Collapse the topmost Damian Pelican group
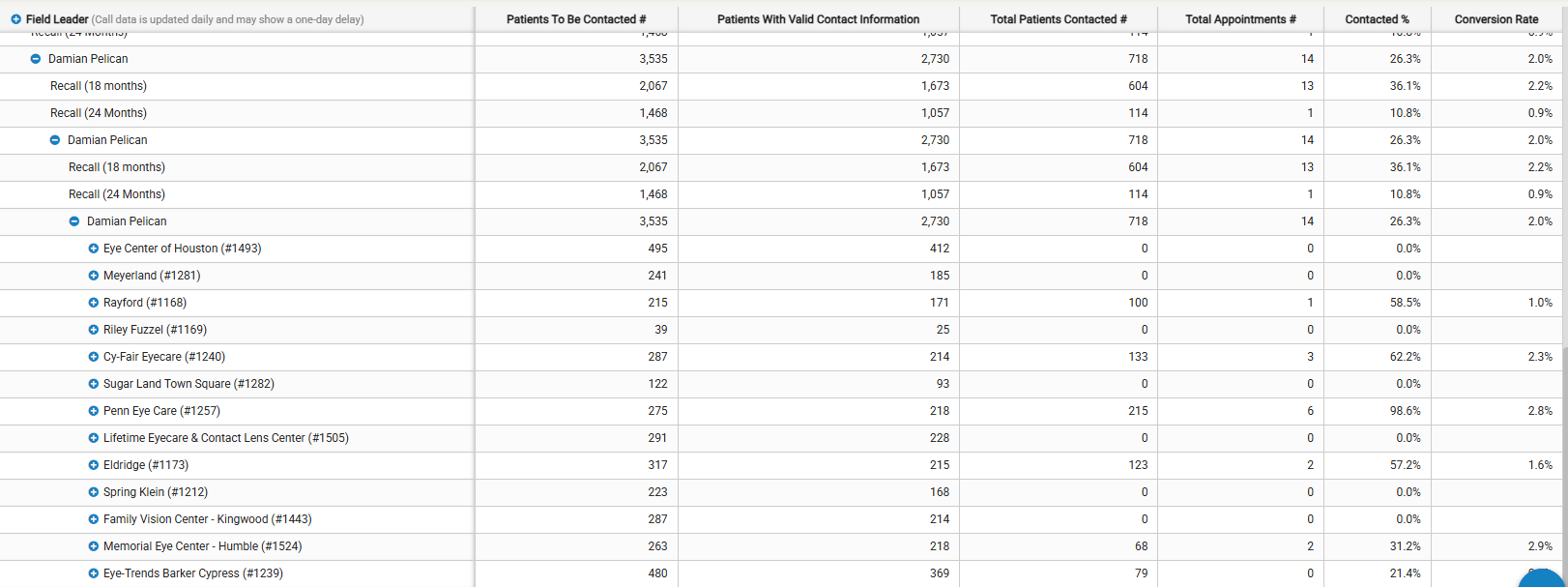1568x587 pixels. pos(36,59)
